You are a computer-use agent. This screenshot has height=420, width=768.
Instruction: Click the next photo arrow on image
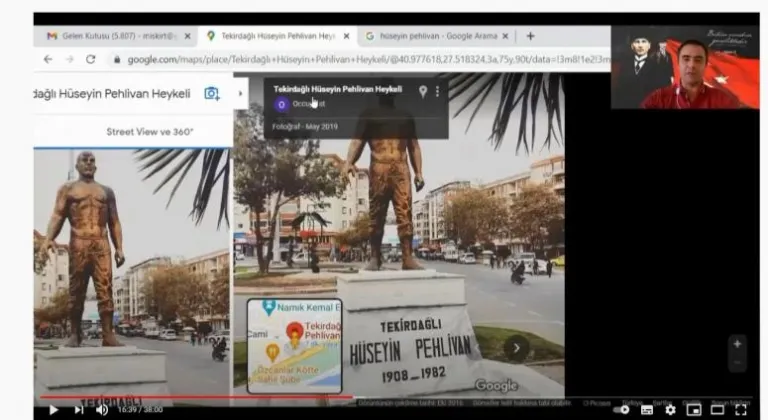pyautogui.click(x=516, y=348)
